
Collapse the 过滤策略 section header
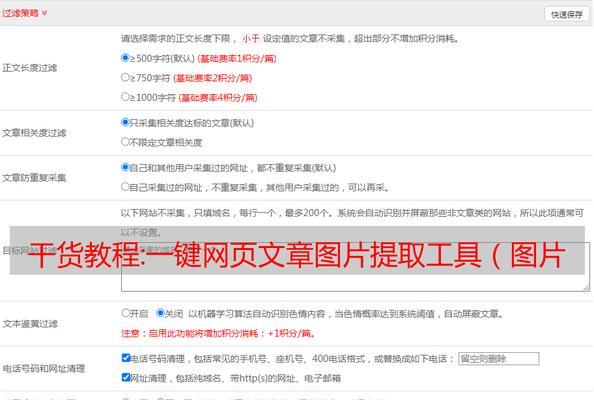25,13
